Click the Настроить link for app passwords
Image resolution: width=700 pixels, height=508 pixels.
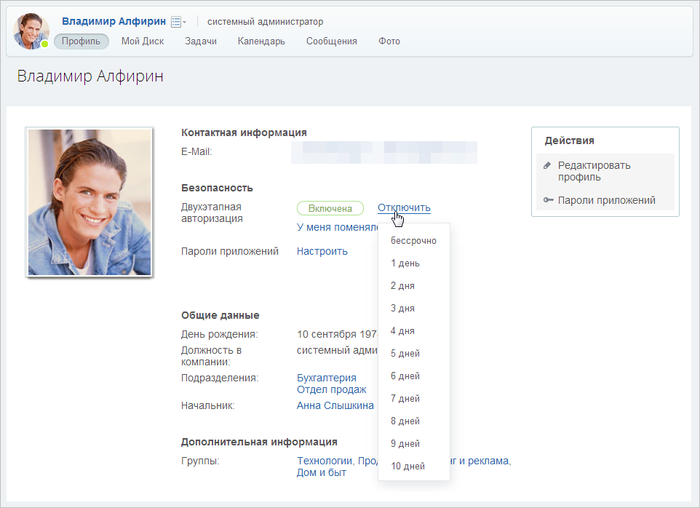322,251
